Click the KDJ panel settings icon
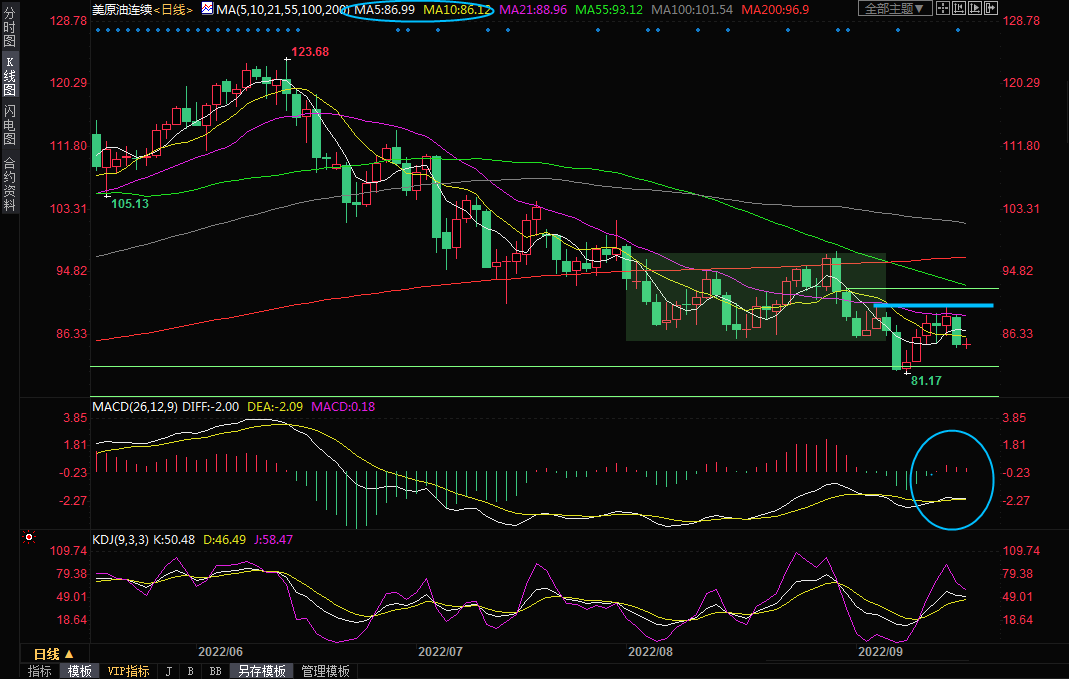The image size is (1069, 679). (27, 539)
